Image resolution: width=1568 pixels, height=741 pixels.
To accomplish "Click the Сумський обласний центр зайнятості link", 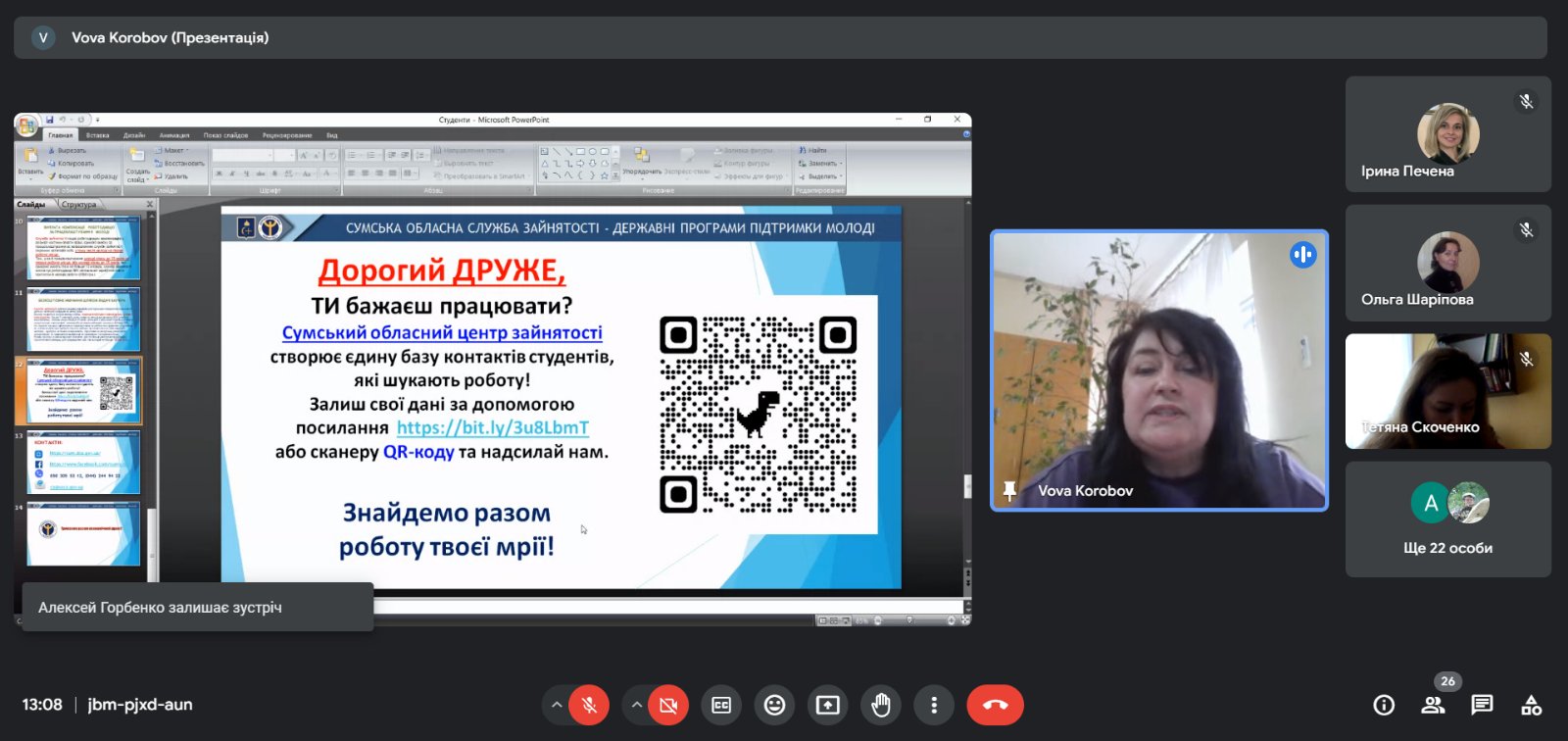I will 442,333.
